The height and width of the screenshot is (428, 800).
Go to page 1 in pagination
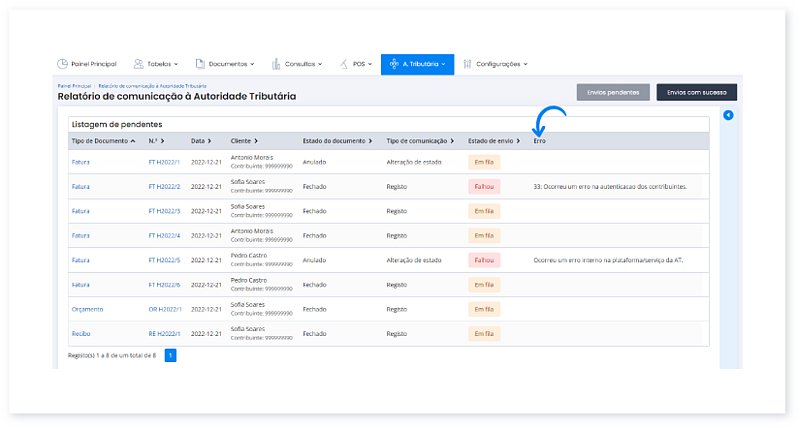(170, 355)
